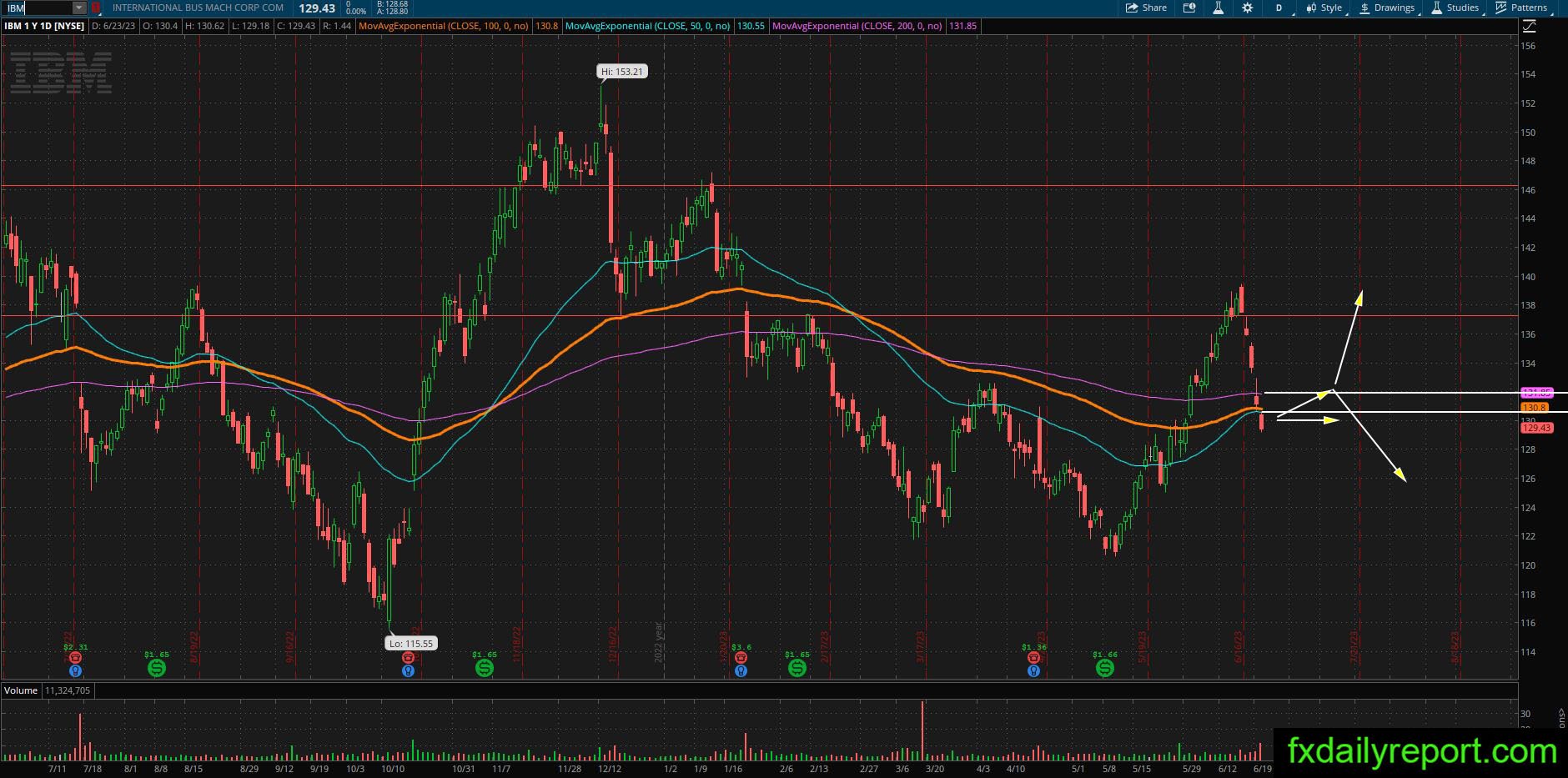Click the 12/12 date on the time axis
Viewport: 1568px width, 778px height.
point(610,769)
